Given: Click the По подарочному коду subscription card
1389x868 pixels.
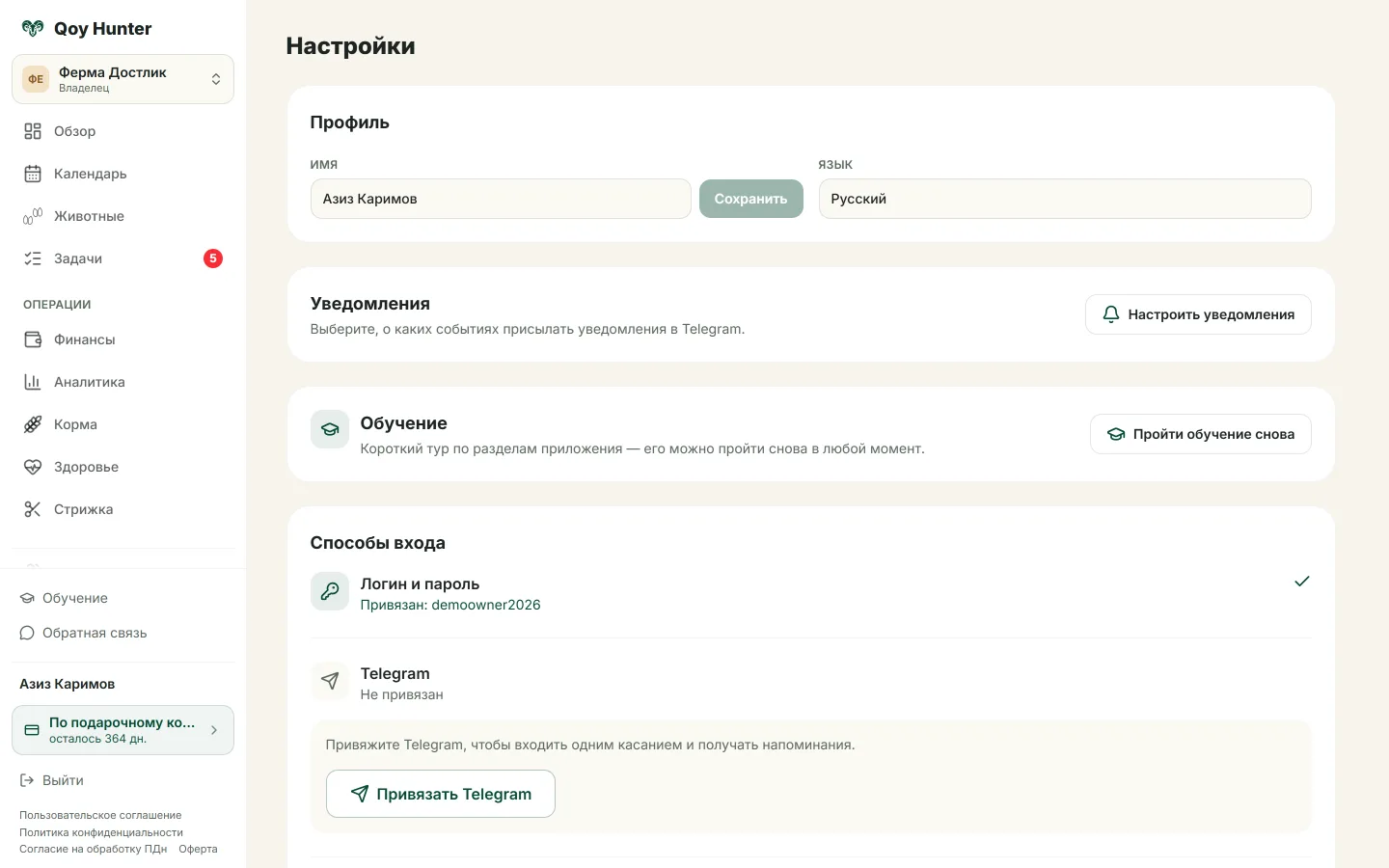Looking at the screenshot, I should 123,730.
